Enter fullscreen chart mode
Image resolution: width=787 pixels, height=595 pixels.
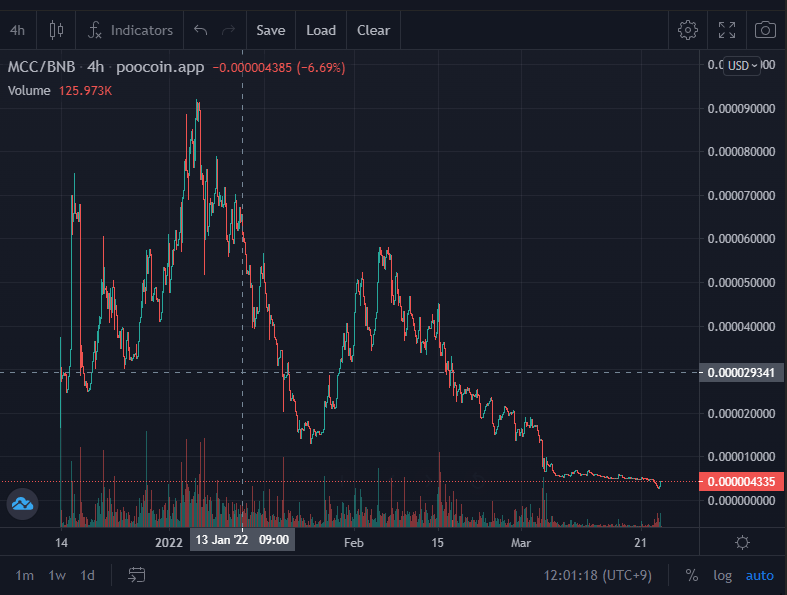727,30
